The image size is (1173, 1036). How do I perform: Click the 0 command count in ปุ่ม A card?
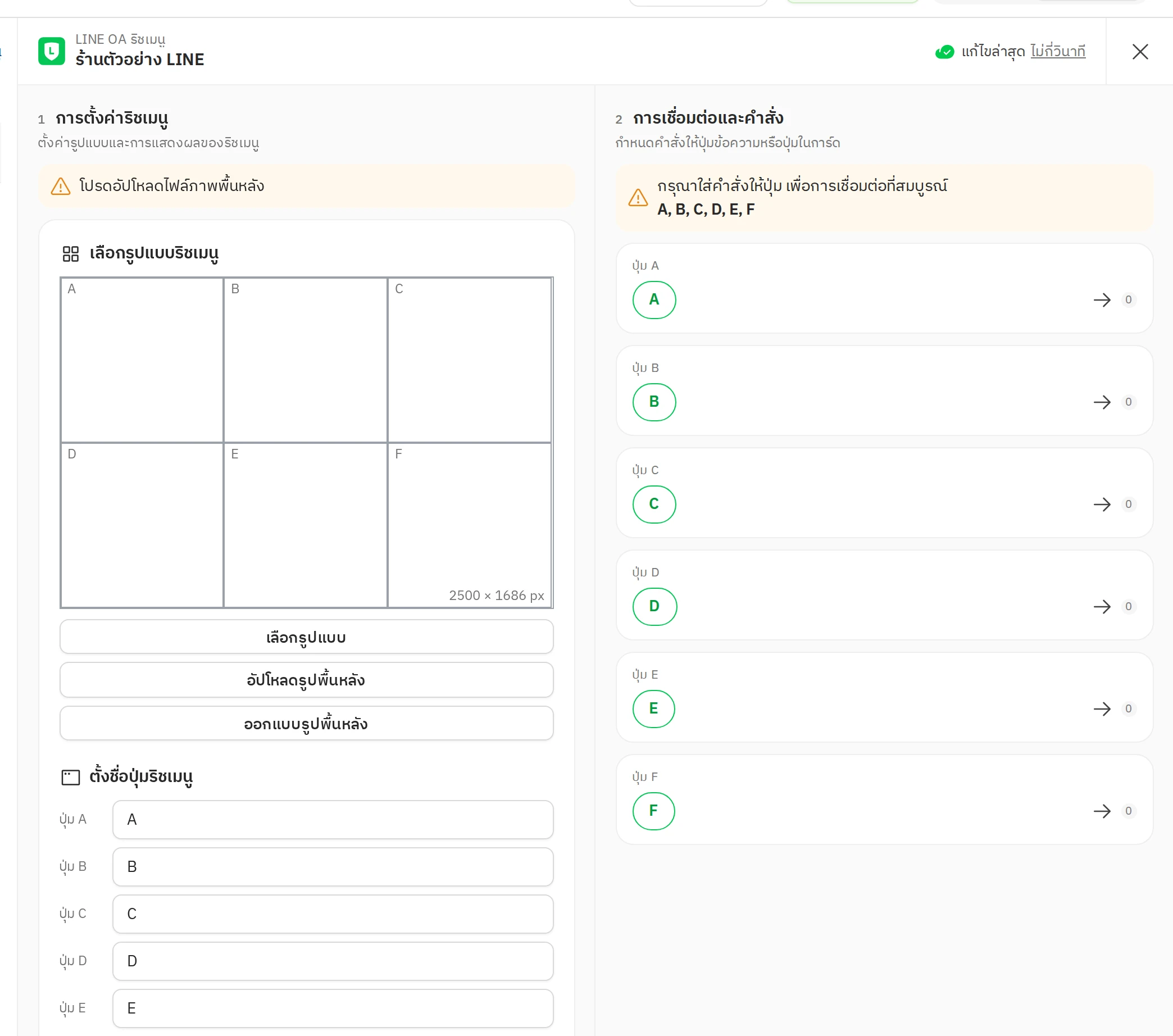coord(1128,299)
